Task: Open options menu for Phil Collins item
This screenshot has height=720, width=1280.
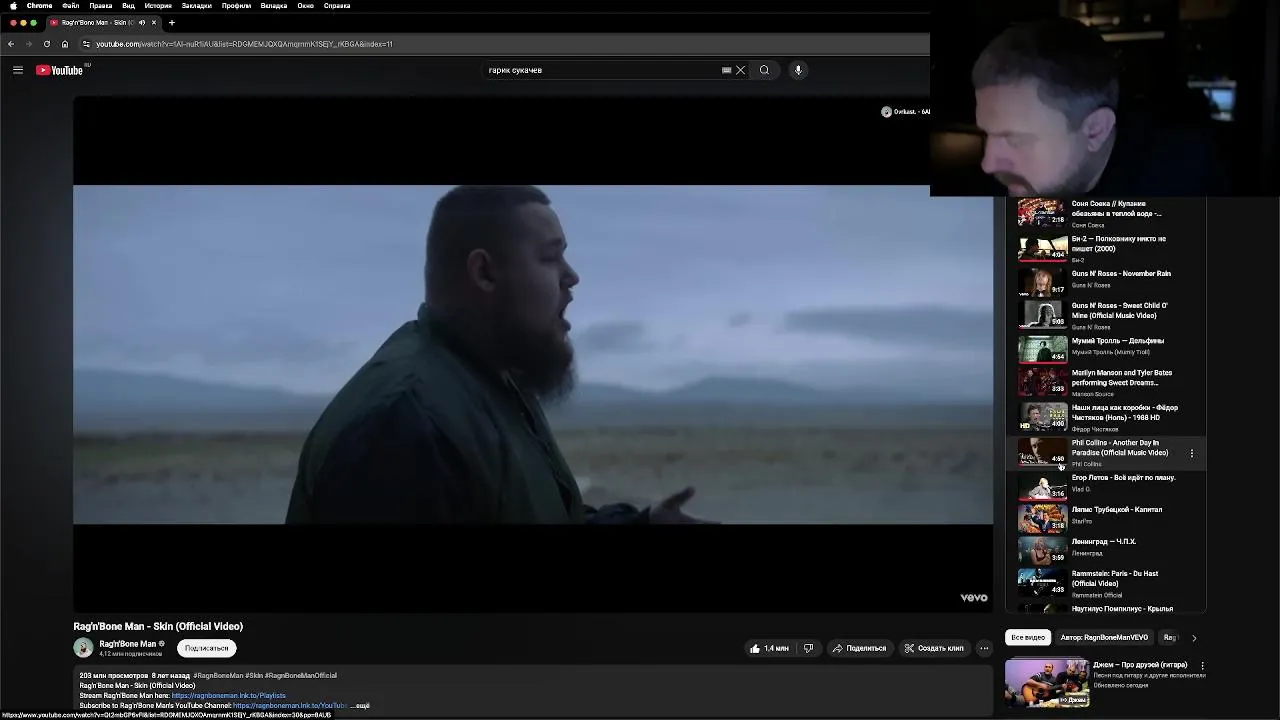Action: click(x=1191, y=453)
